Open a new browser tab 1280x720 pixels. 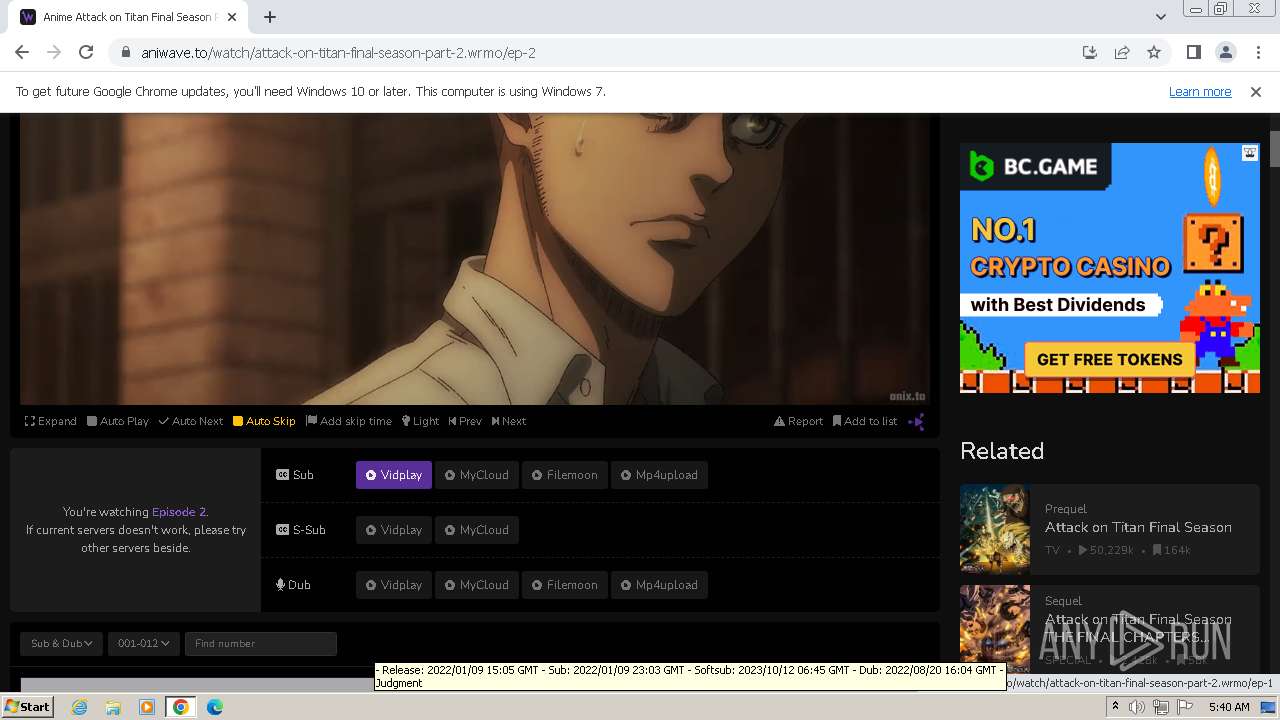pyautogui.click(x=270, y=17)
